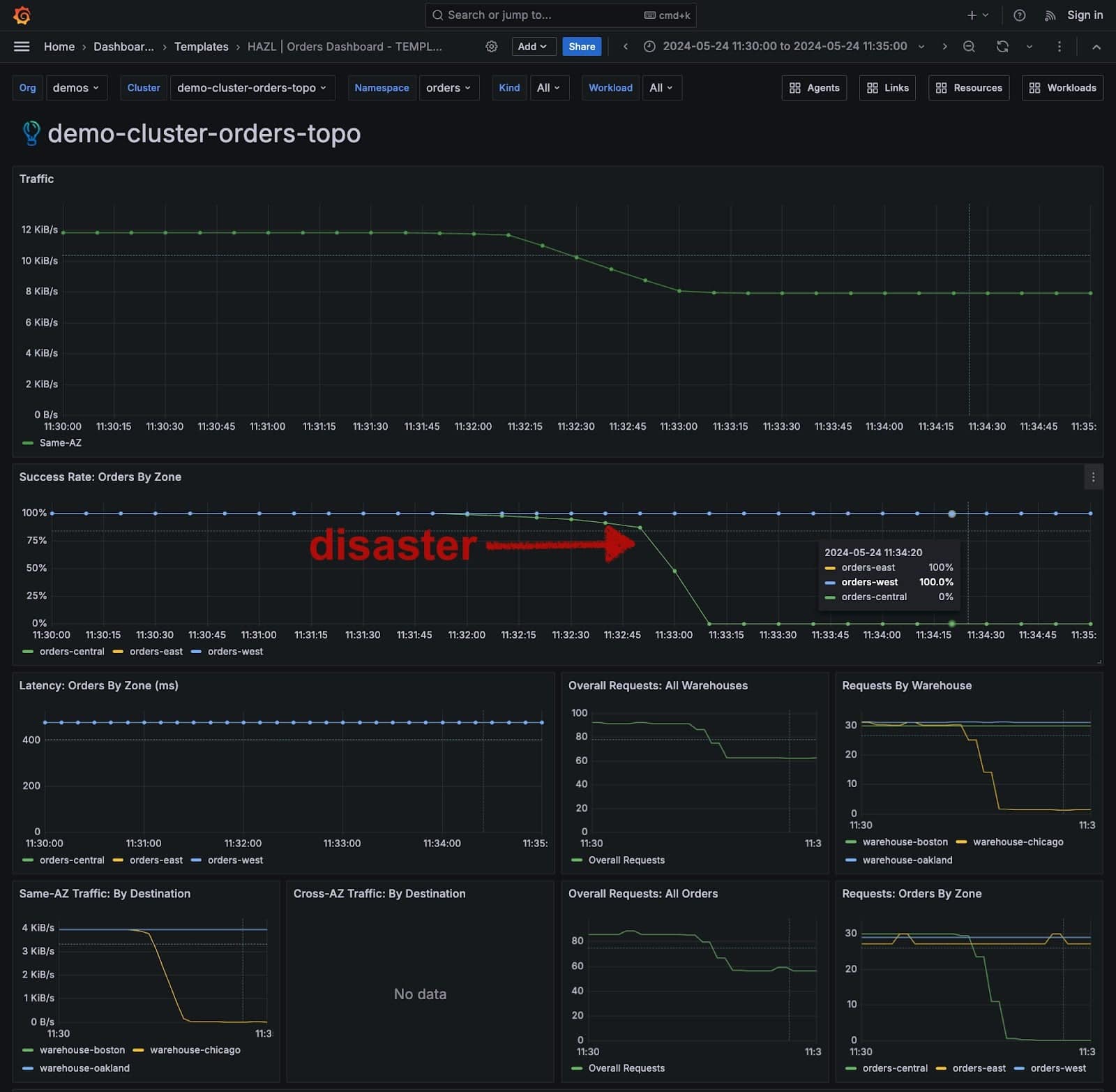This screenshot has width=1116, height=1092.
Task: Open the Links dashboard link
Action: tap(888, 88)
